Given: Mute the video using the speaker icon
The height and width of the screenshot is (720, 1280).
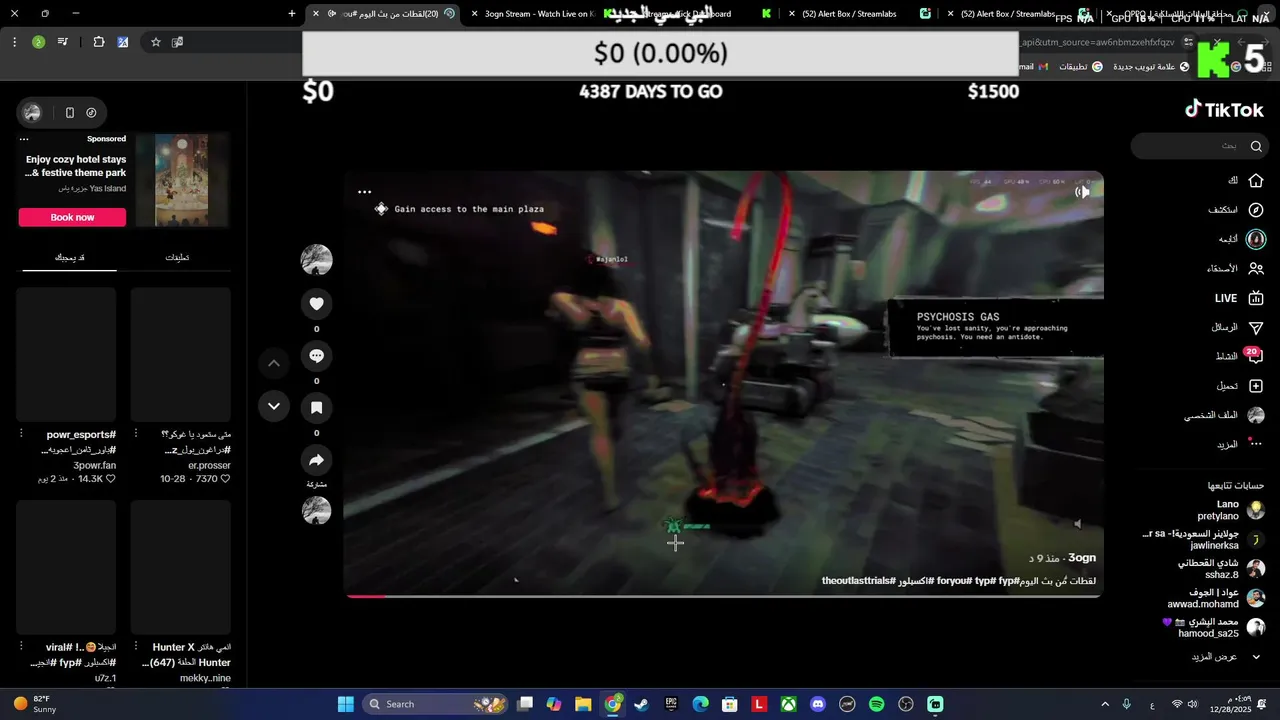Looking at the screenshot, I should pos(1077,523).
